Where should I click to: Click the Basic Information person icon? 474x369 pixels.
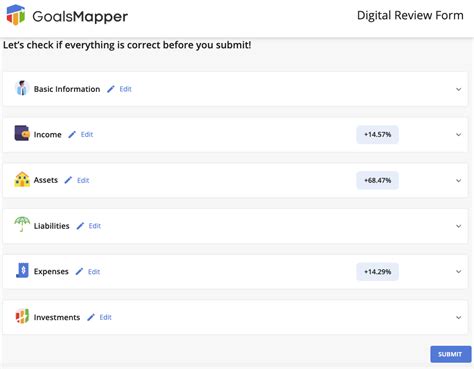22,88
